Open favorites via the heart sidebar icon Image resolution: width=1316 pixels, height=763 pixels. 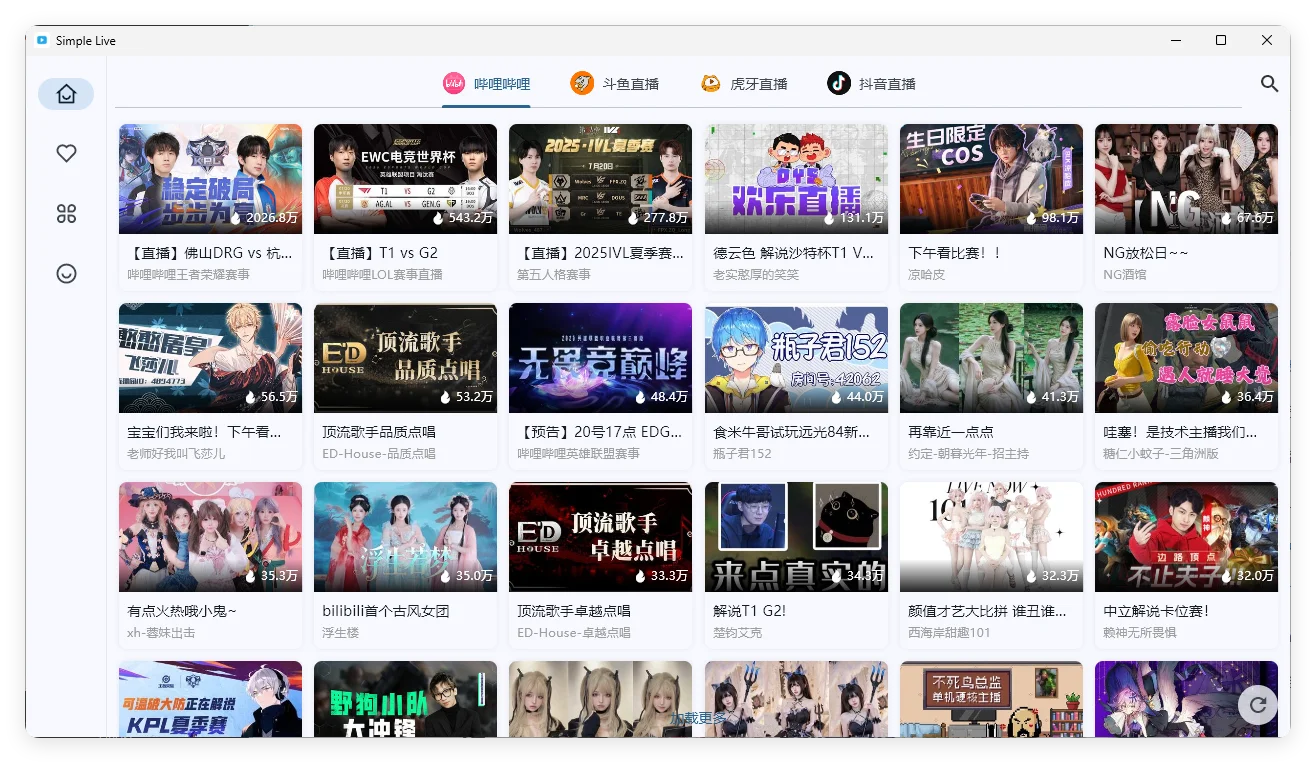65,153
